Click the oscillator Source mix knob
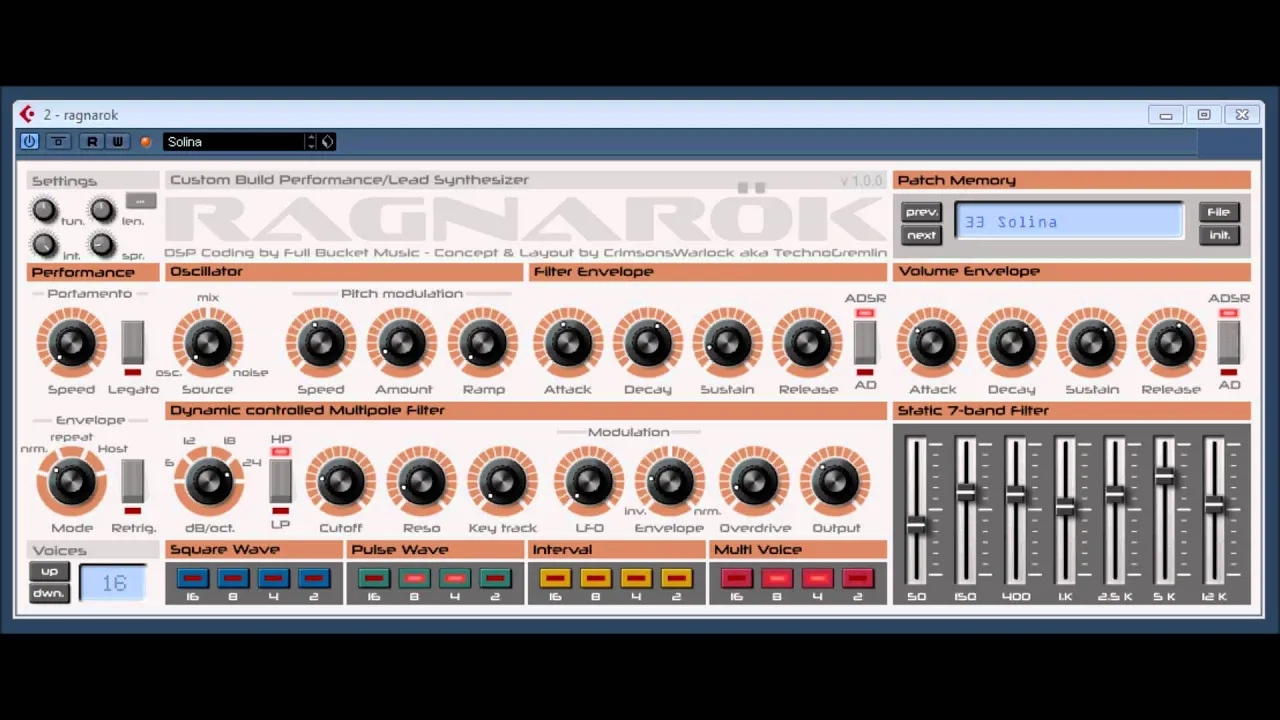1280x720 pixels. (208, 343)
